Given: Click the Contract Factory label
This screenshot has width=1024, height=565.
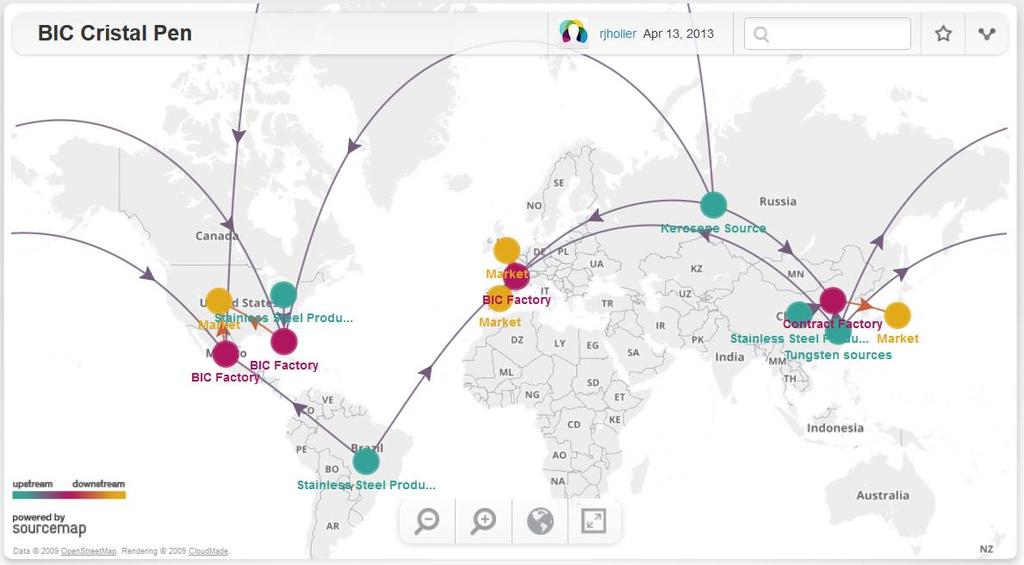Looking at the screenshot, I should tap(833, 323).
